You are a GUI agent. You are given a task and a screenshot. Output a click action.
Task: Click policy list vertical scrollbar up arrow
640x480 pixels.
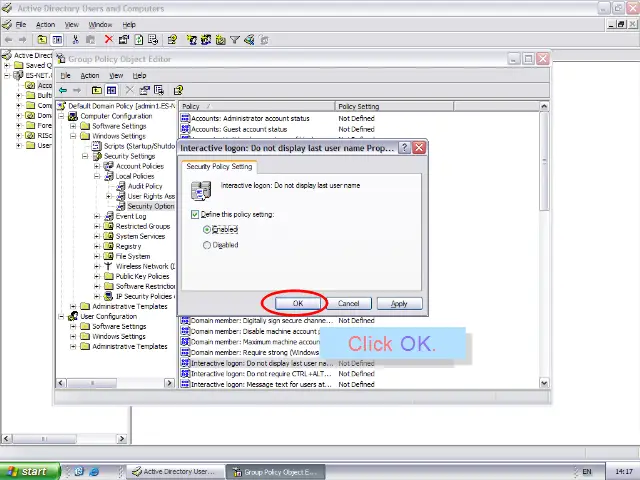click(x=544, y=106)
